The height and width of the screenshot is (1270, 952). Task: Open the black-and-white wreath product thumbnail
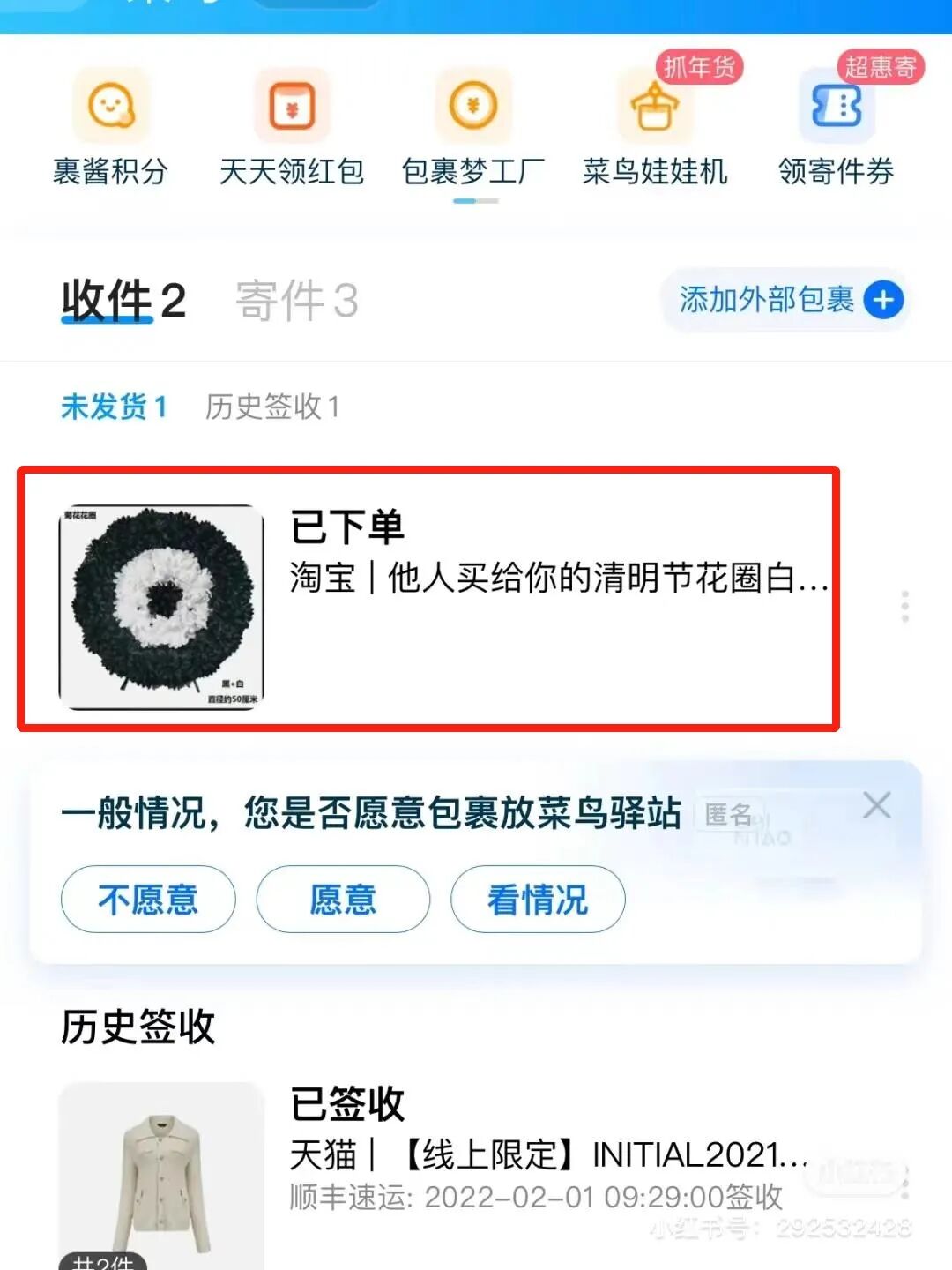(x=161, y=607)
